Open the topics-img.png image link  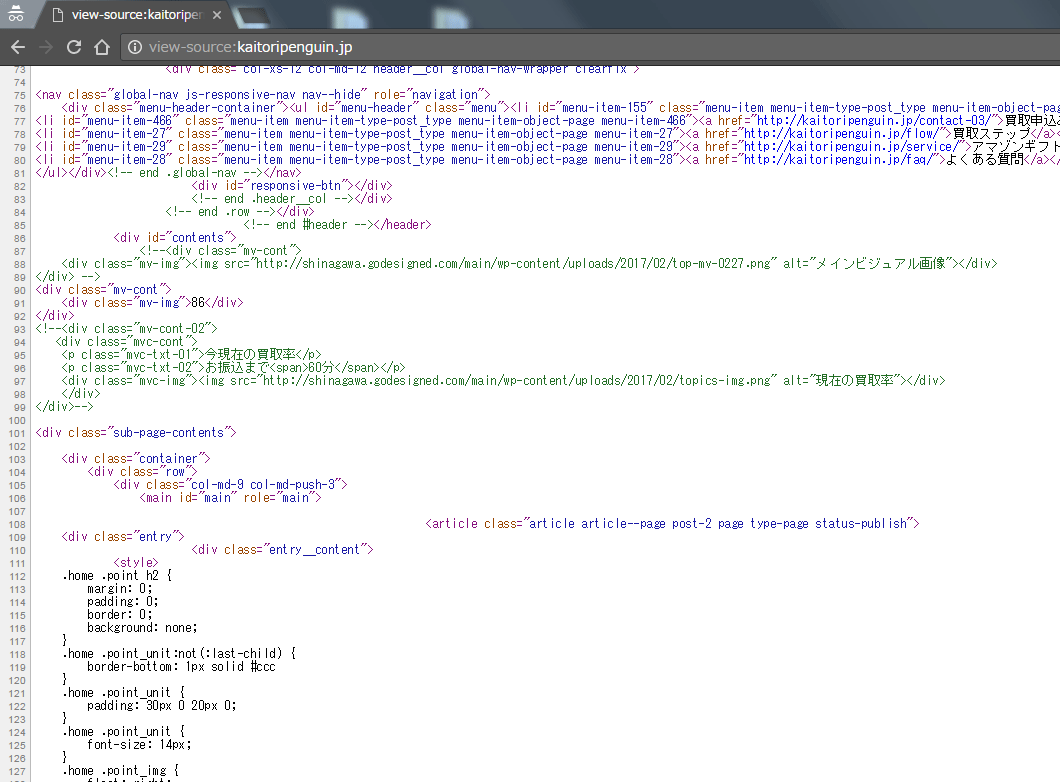(x=516, y=381)
